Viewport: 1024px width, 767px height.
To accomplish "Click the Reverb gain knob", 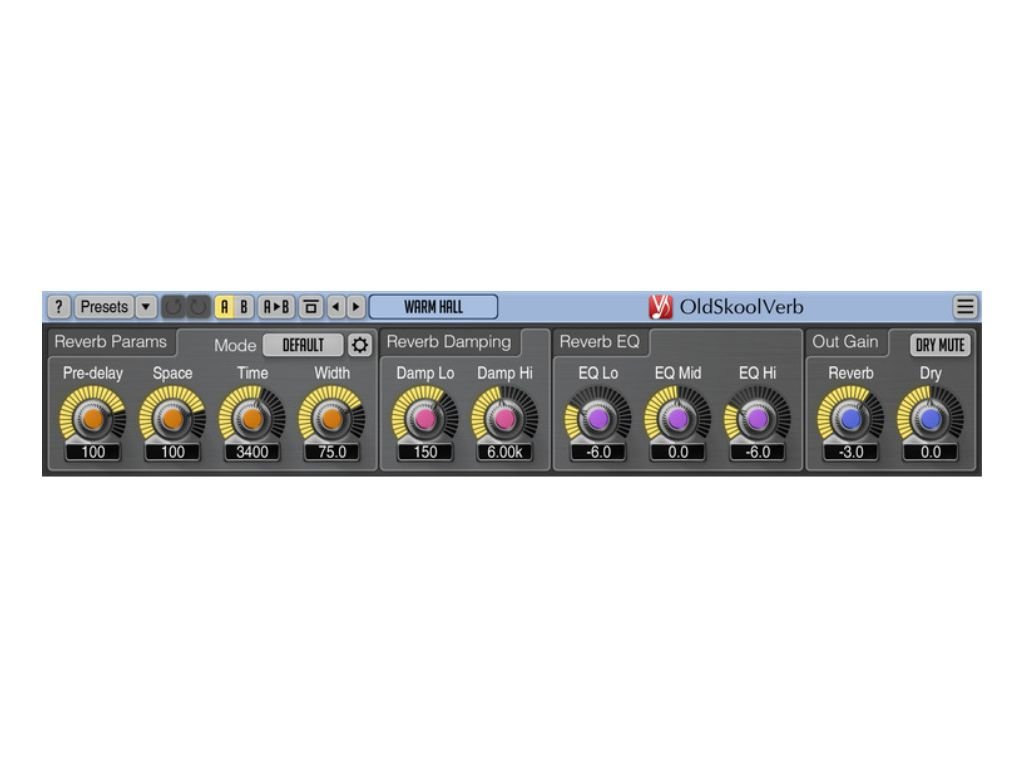I will pyautogui.click(x=851, y=419).
